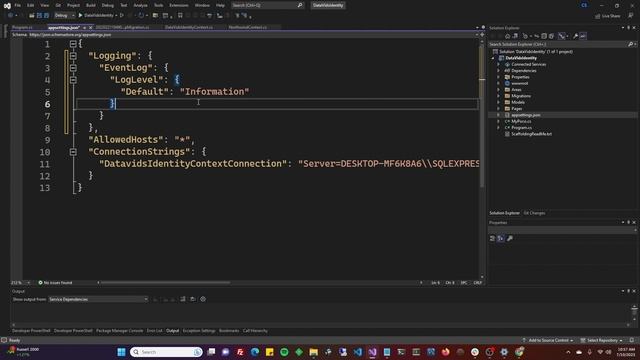Select the Areas folder in Solution Explorer
Image resolution: width=640 pixels, height=360 pixels.
(516, 90)
